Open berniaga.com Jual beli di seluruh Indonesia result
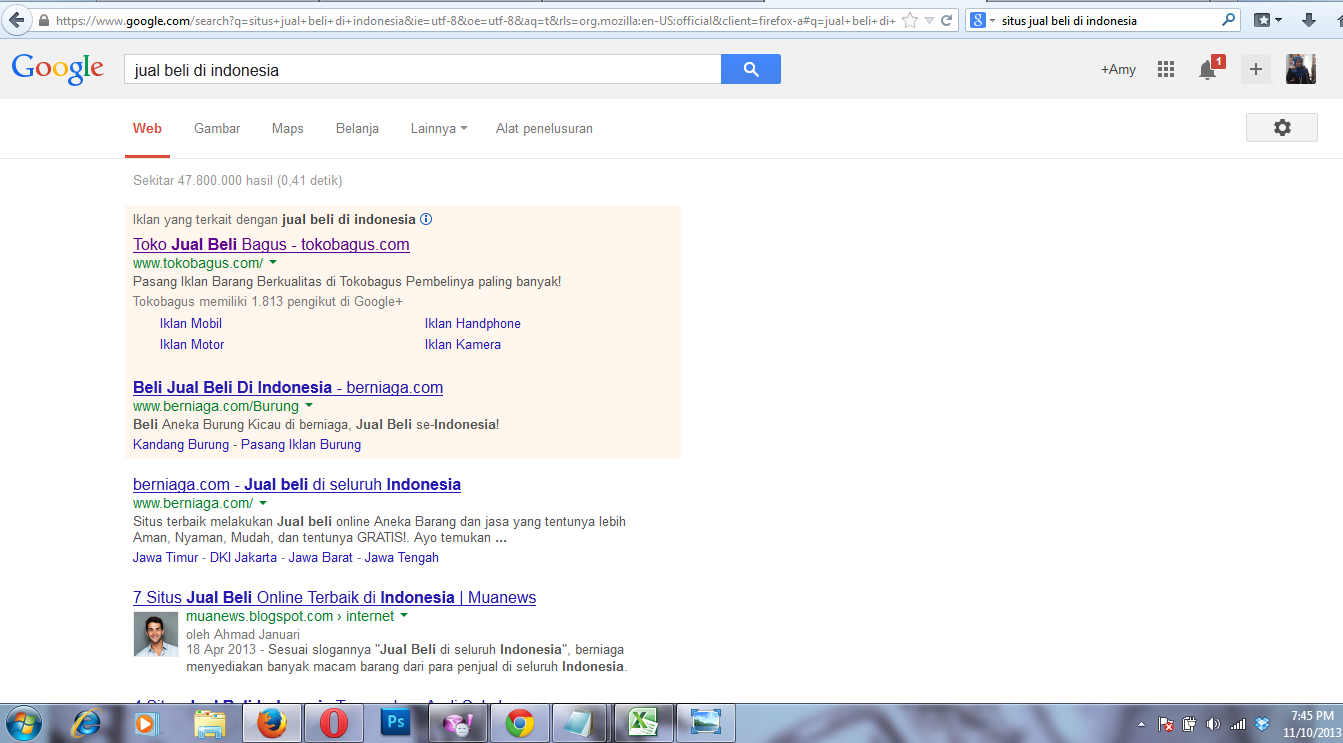The height and width of the screenshot is (743, 1343). pyautogui.click(x=297, y=484)
